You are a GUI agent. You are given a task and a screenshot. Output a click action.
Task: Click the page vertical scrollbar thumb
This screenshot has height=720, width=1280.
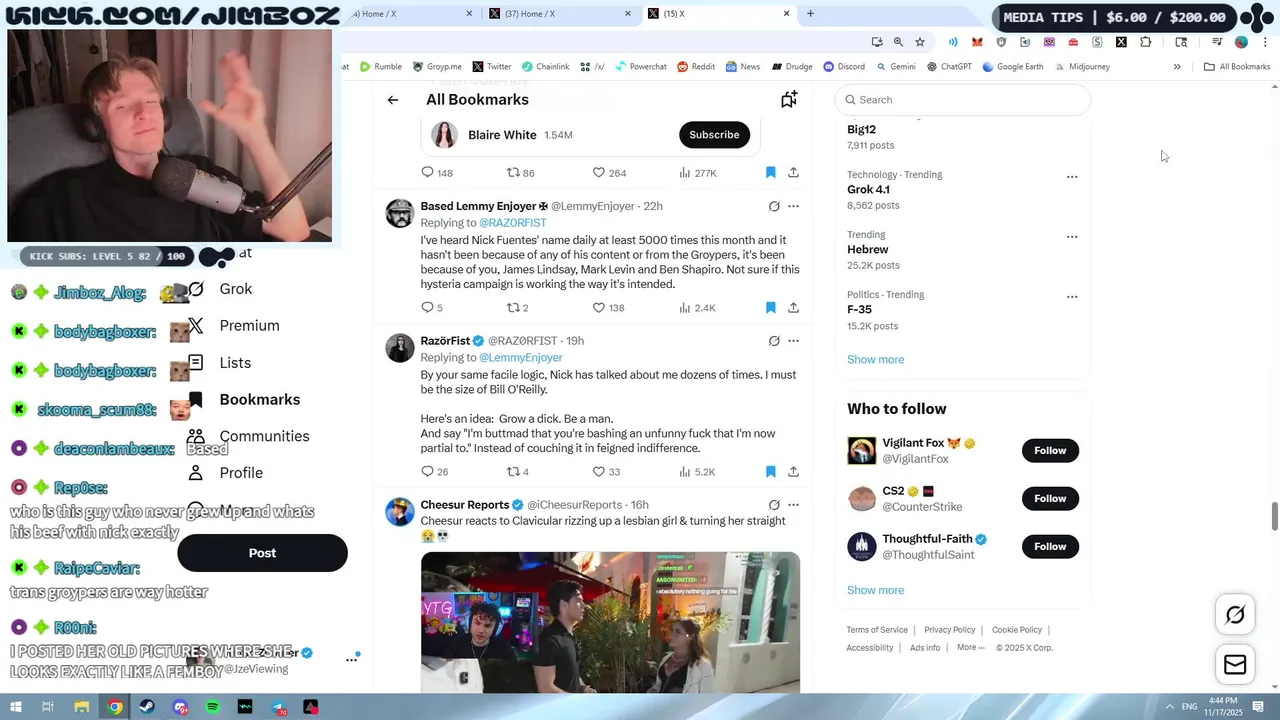coord(1274,517)
